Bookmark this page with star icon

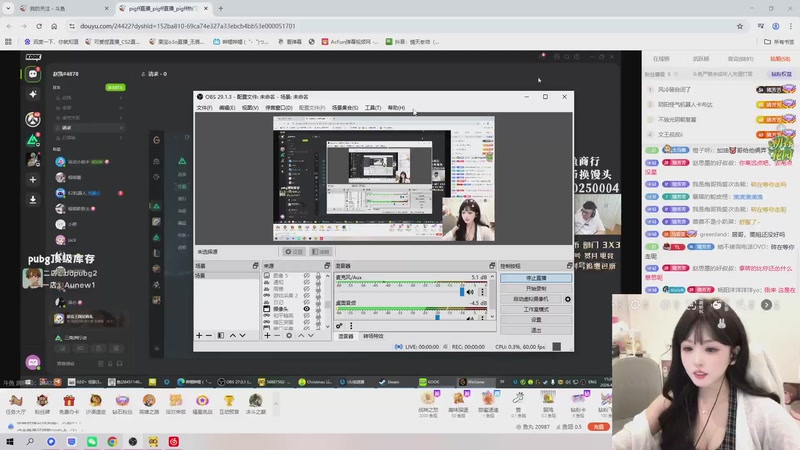coord(740,26)
